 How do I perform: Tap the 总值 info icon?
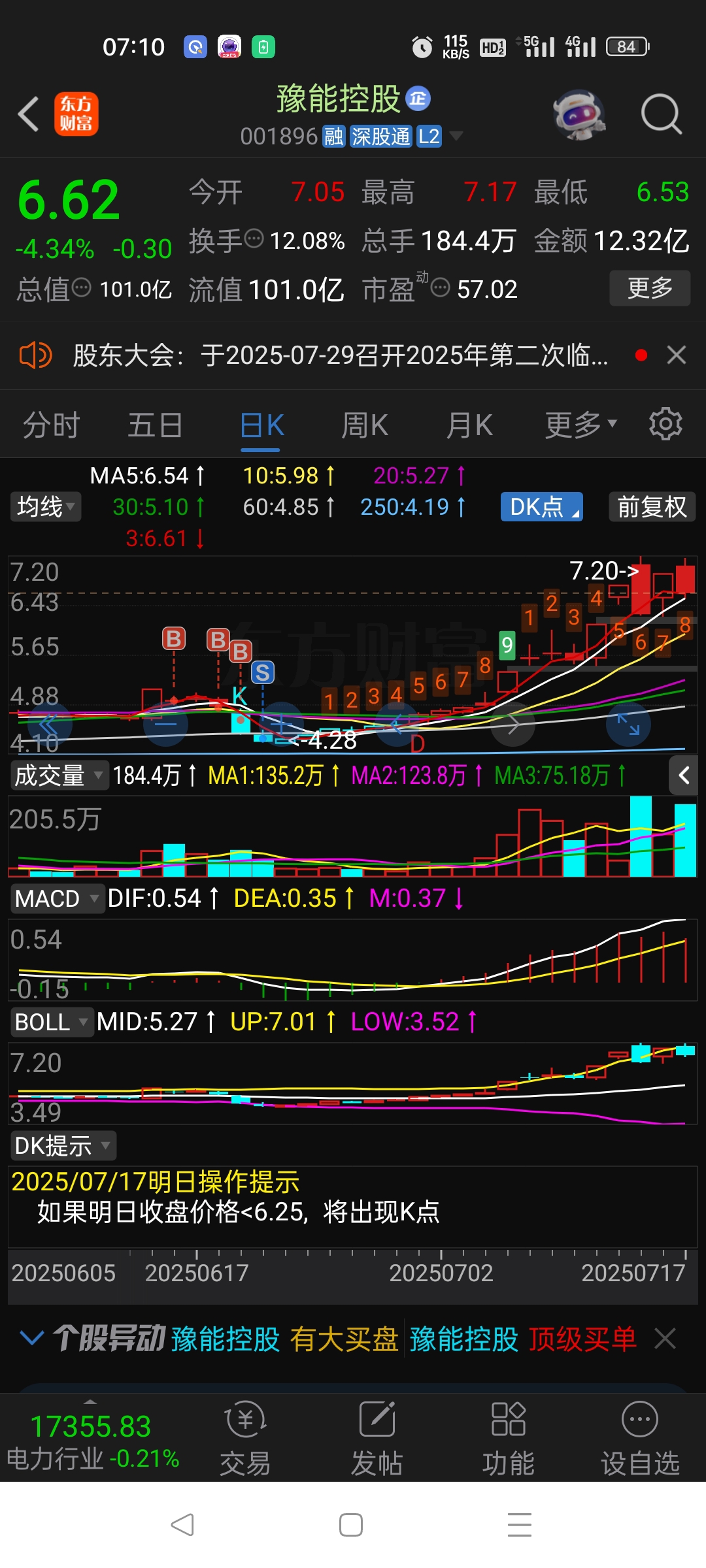click(81, 287)
